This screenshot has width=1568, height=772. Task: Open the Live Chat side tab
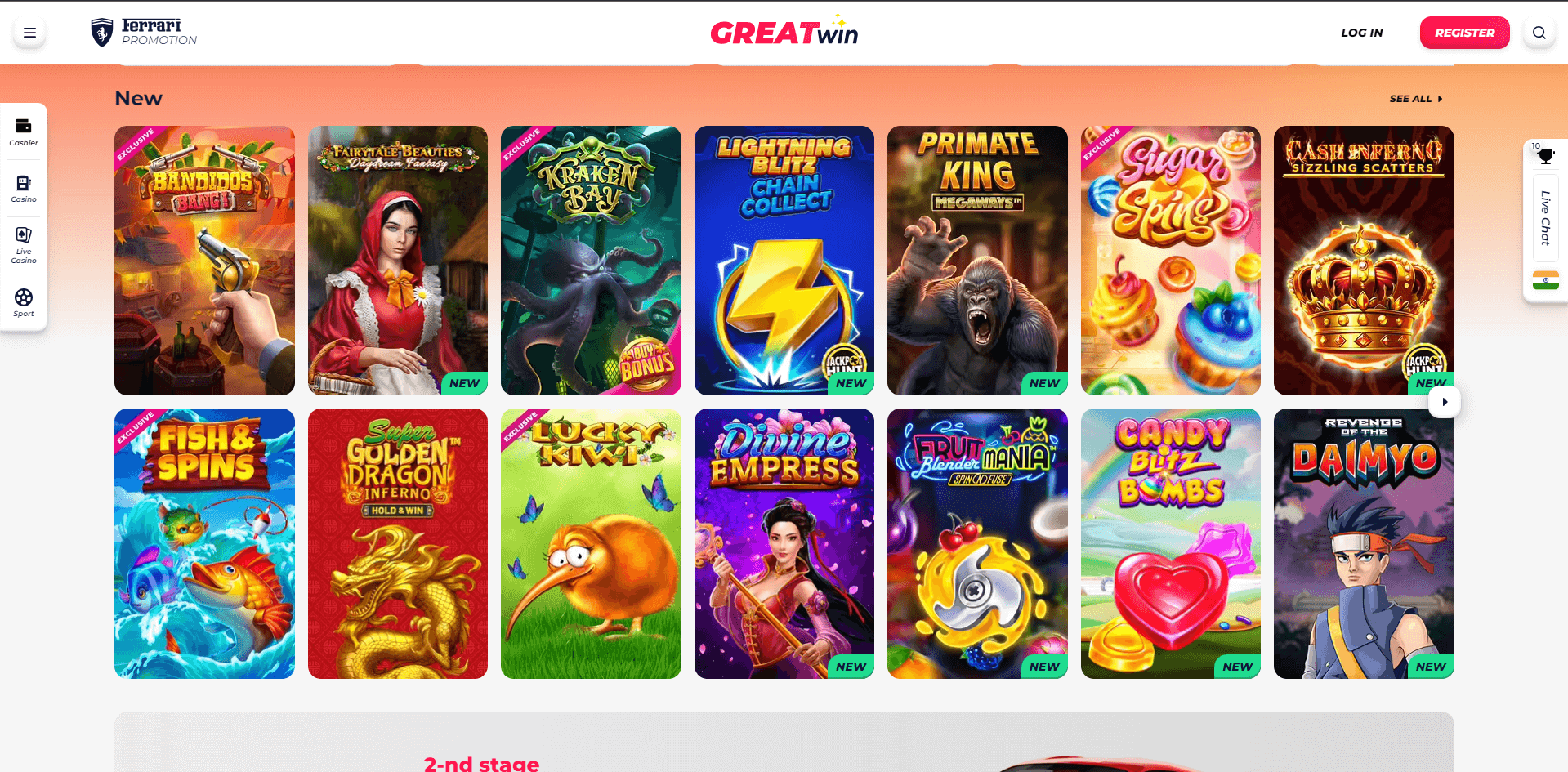(x=1545, y=218)
